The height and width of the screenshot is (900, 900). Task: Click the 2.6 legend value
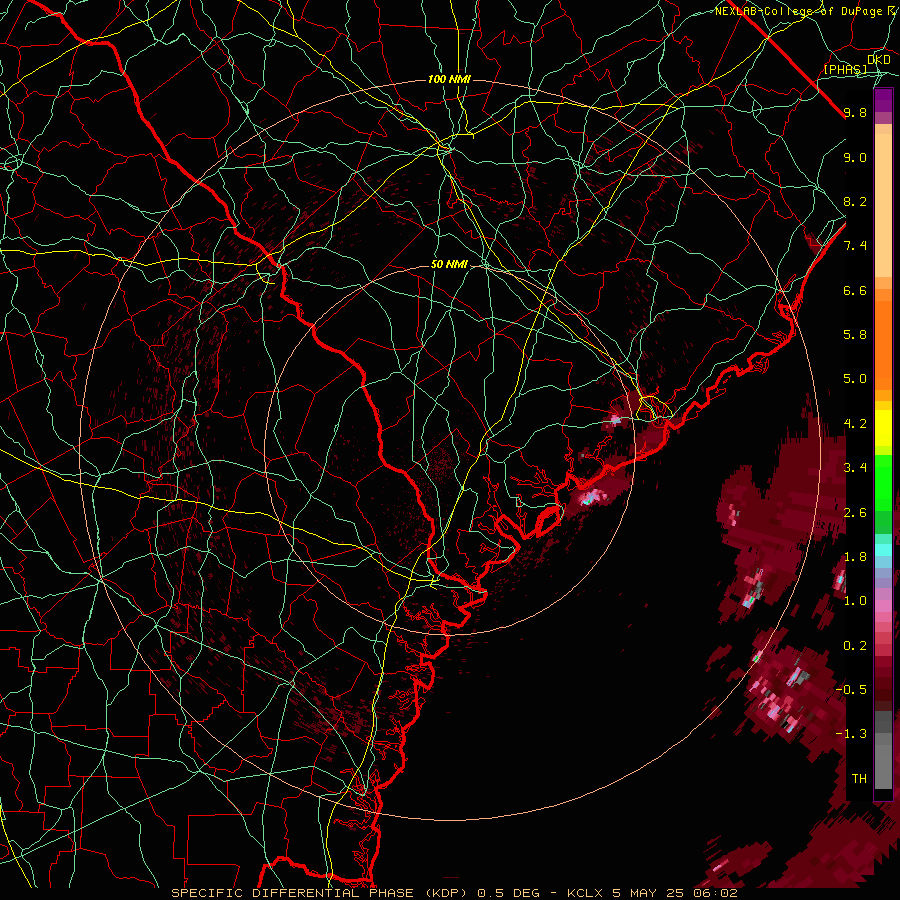[x=855, y=513]
